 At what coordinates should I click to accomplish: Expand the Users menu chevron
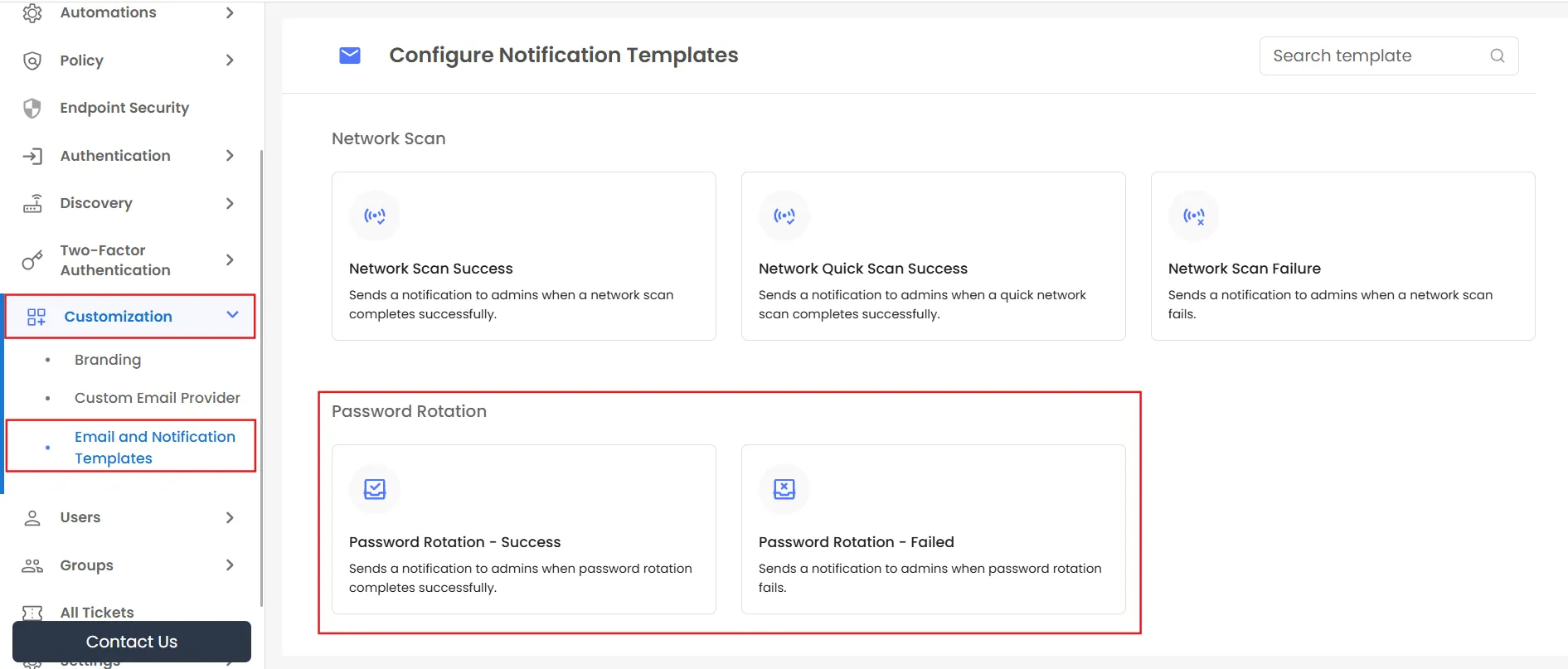(230, 517)
